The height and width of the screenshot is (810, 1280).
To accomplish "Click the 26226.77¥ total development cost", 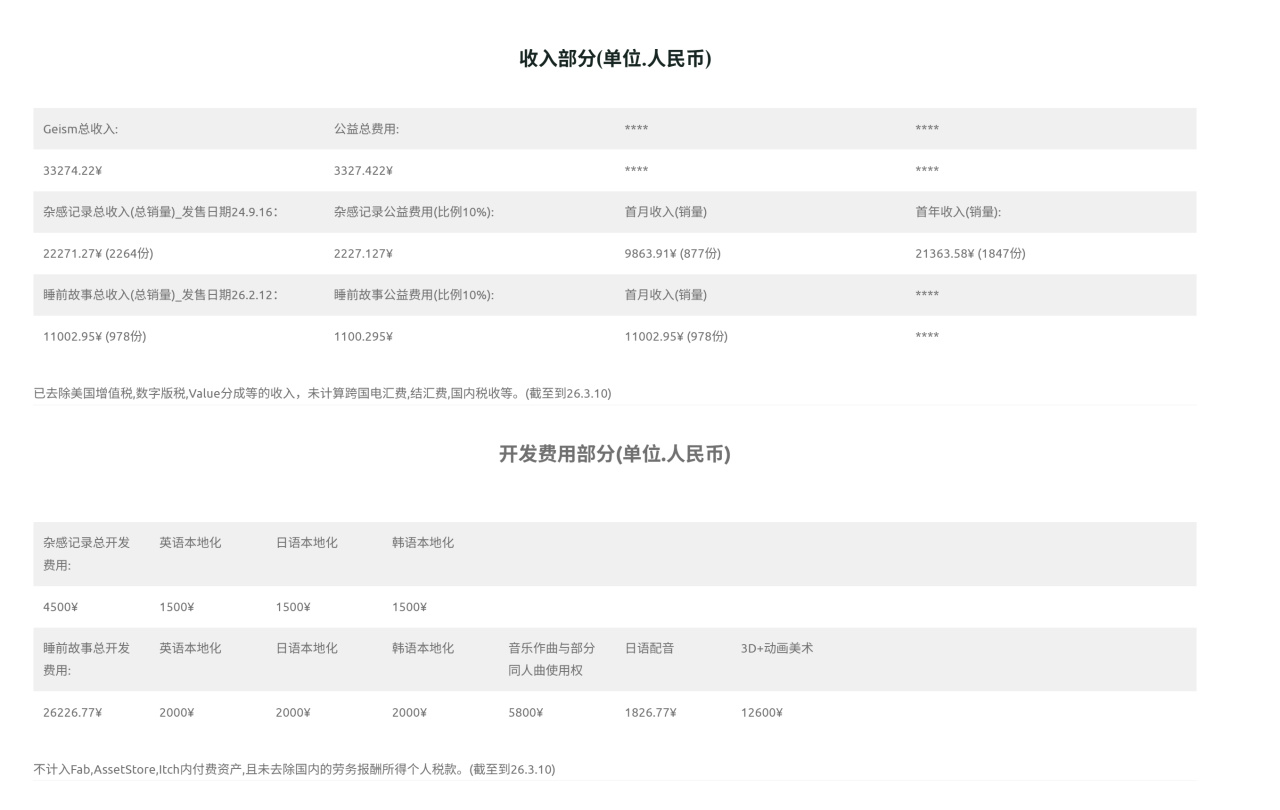I will [73, 713].
